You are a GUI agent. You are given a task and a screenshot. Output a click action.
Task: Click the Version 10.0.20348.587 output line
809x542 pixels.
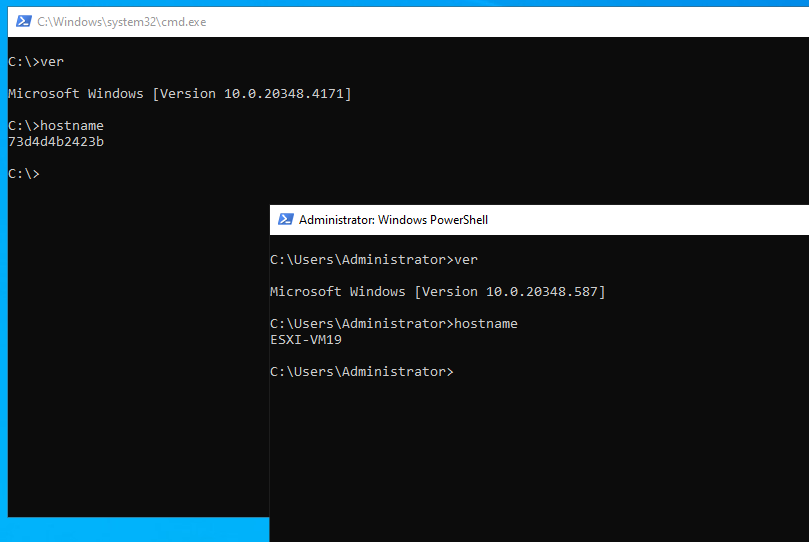(437, 292)
